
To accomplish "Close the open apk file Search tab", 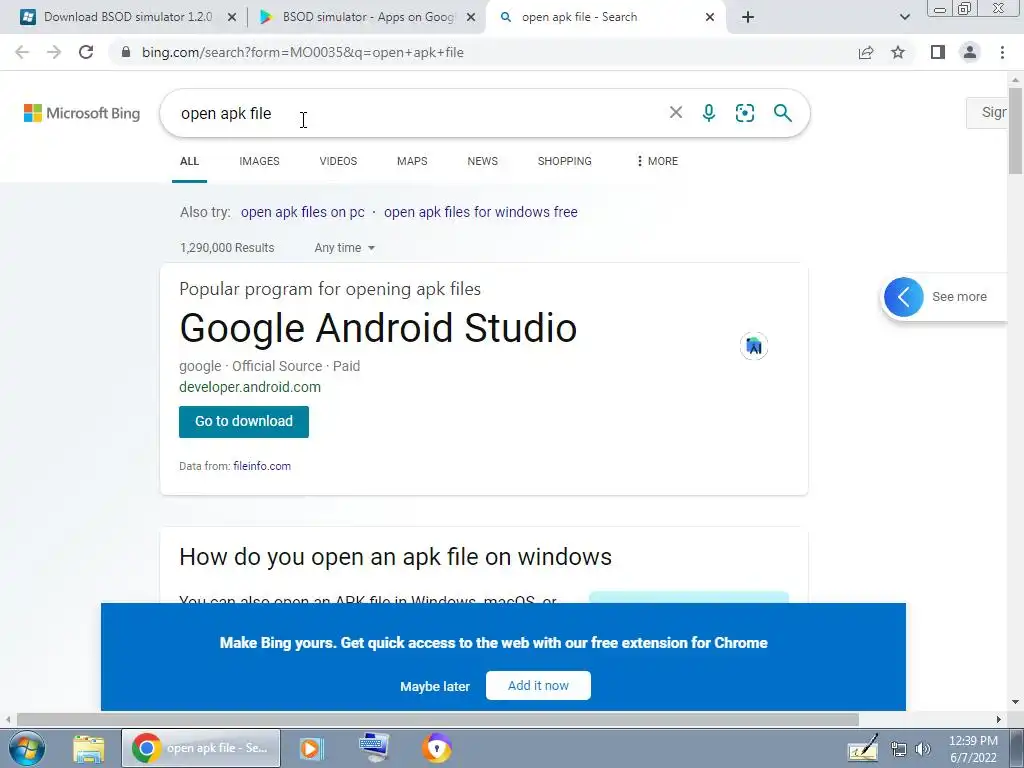I will pos(710,18).
